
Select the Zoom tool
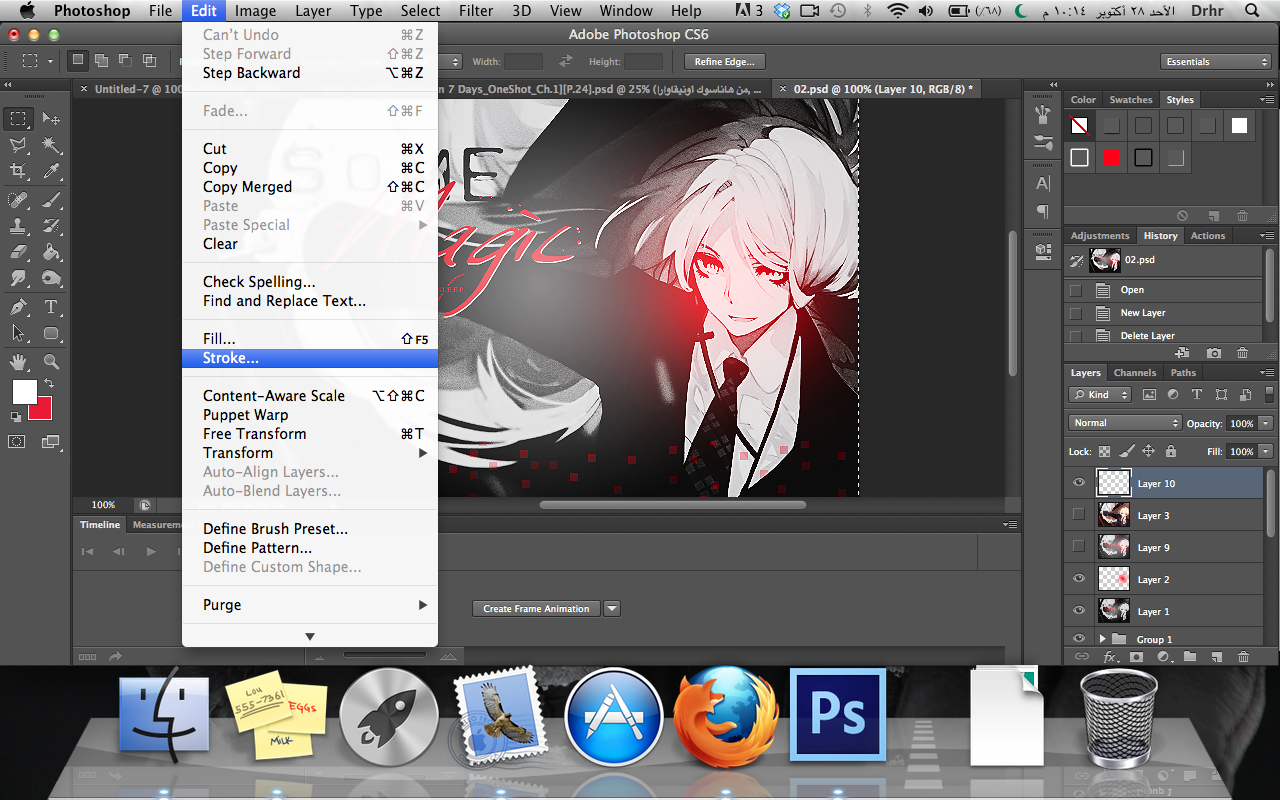point(52,361)
